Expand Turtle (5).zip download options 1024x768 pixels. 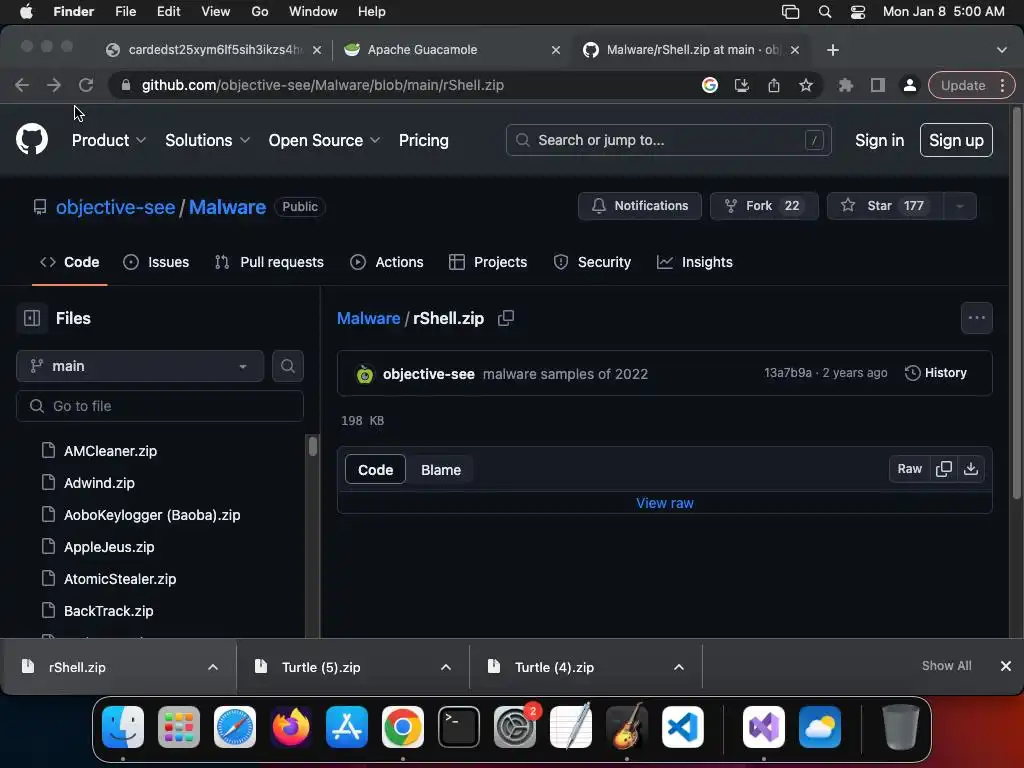tap(445, 667)
